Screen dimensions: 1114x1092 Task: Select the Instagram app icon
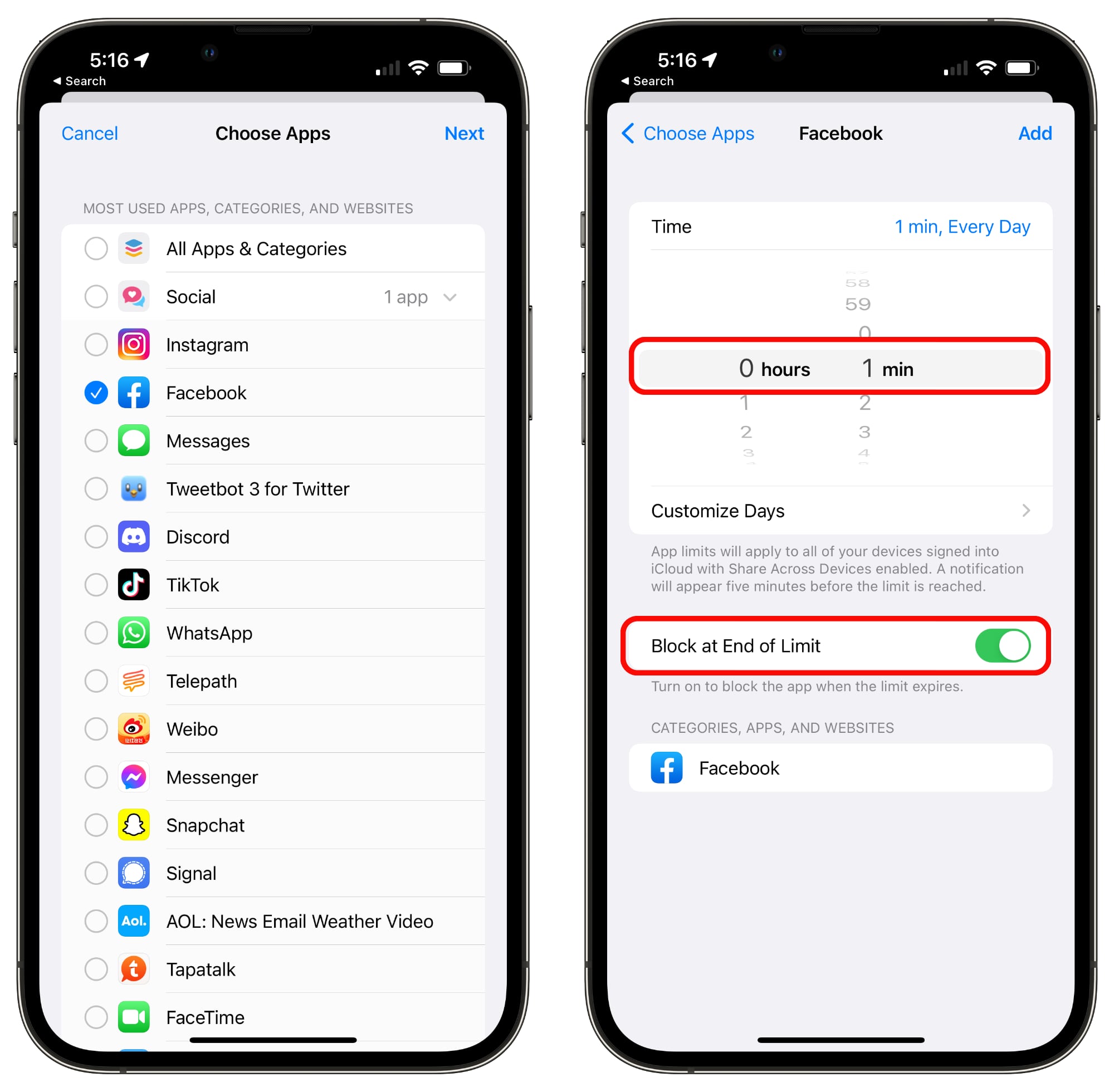[133, 343]
